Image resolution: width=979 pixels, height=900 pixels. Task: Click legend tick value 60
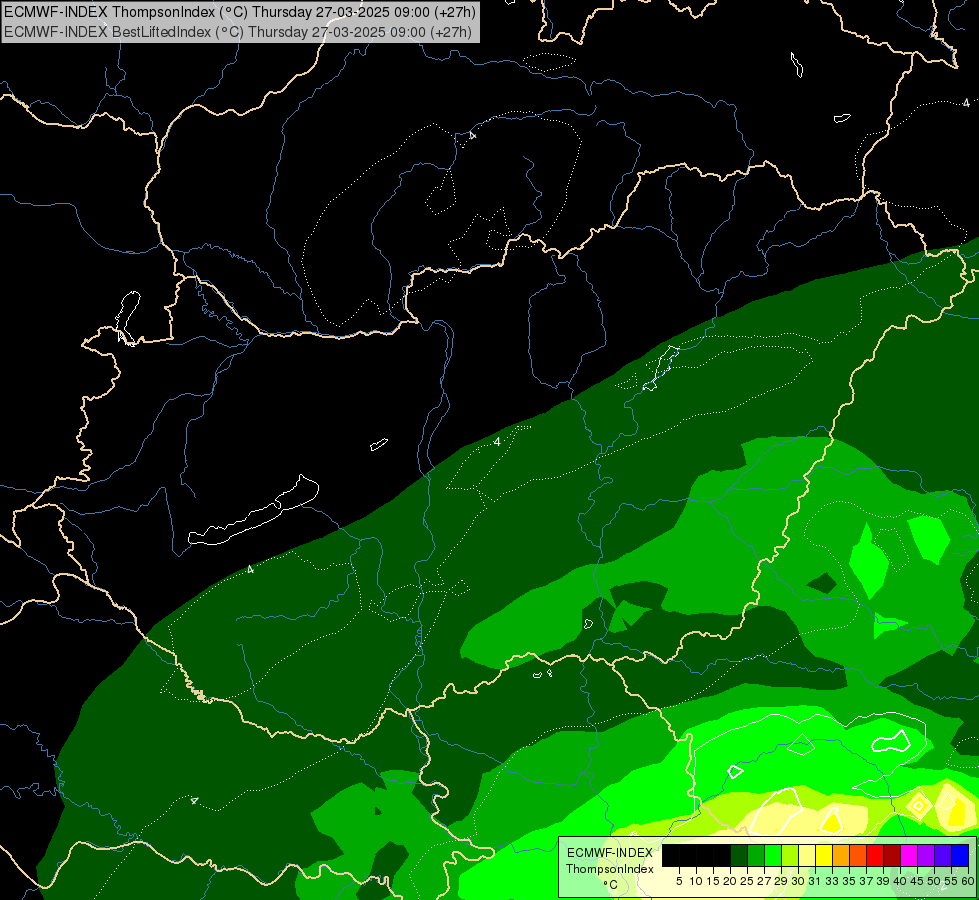pos(968,881)
